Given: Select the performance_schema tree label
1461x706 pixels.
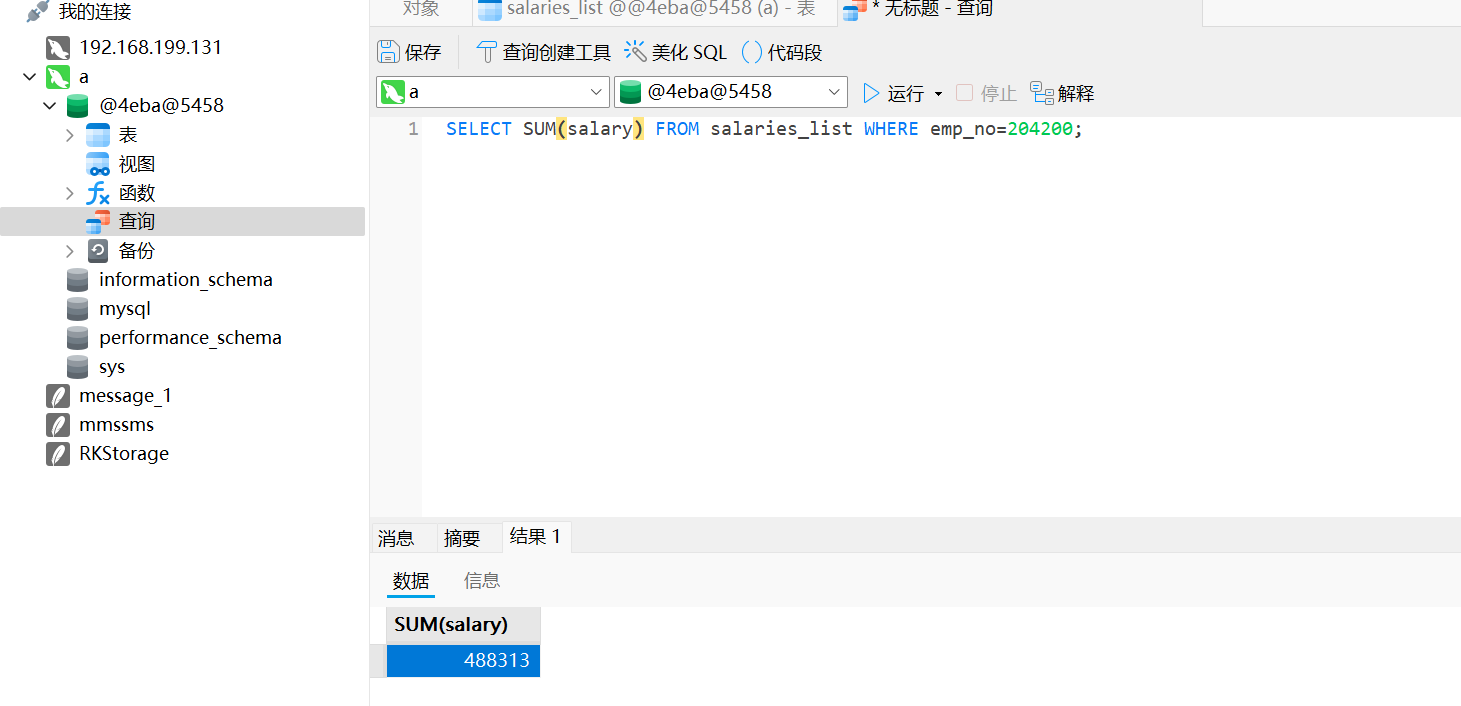Looking at the screenshot, I should coord(190,338).
